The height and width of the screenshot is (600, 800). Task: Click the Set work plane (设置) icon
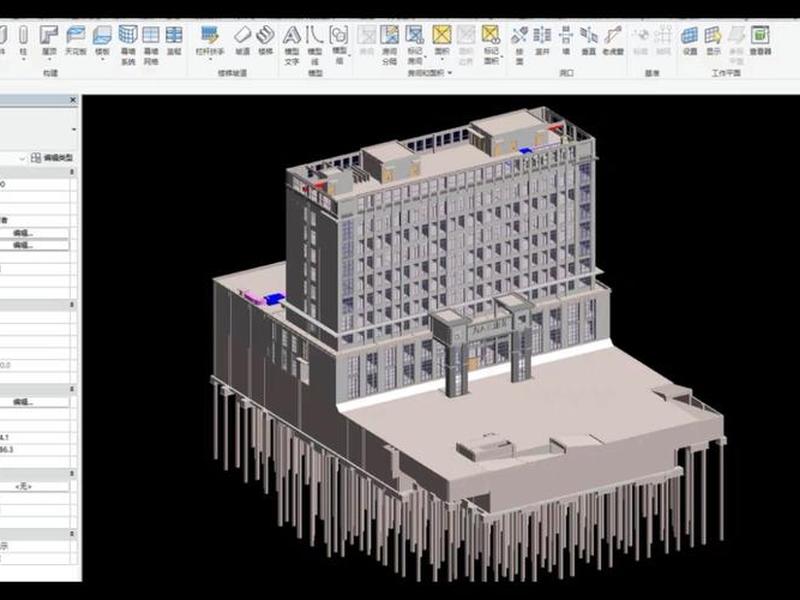[690, 40]
